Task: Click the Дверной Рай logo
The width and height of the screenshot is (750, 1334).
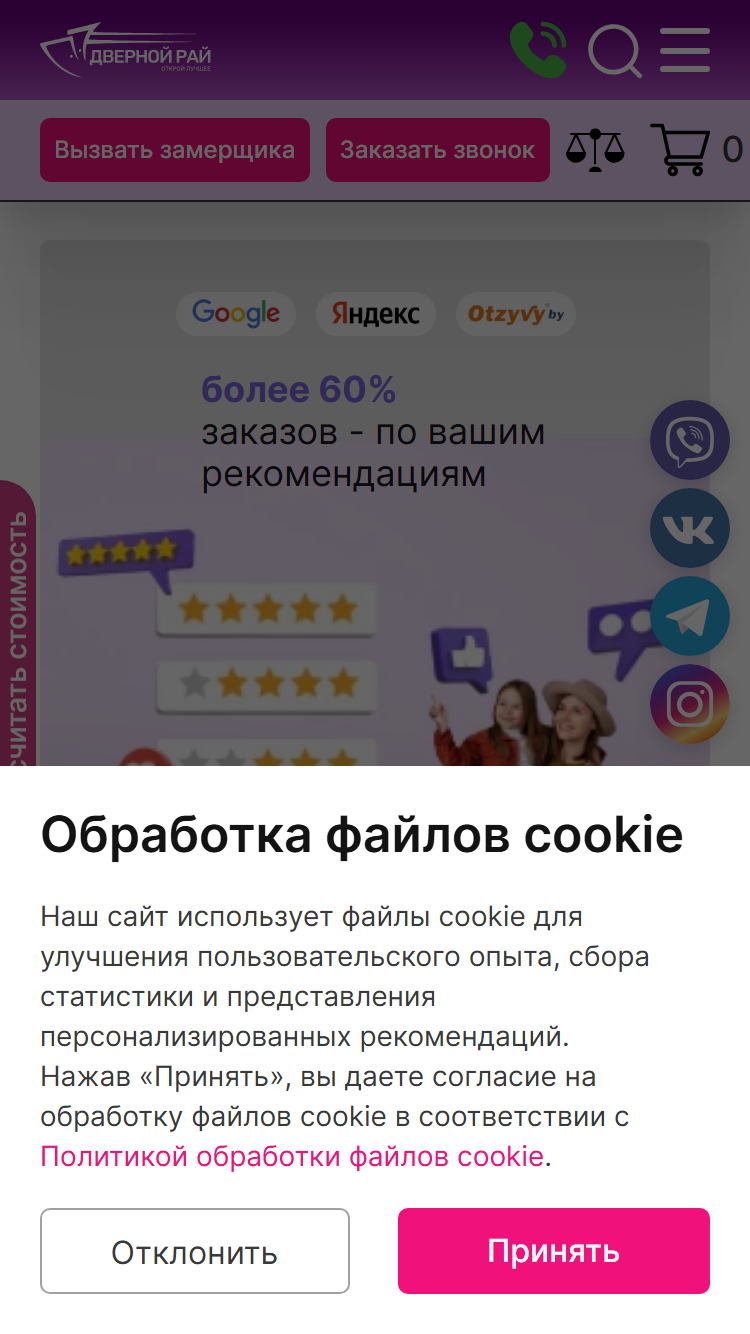Action: point(126,50)
